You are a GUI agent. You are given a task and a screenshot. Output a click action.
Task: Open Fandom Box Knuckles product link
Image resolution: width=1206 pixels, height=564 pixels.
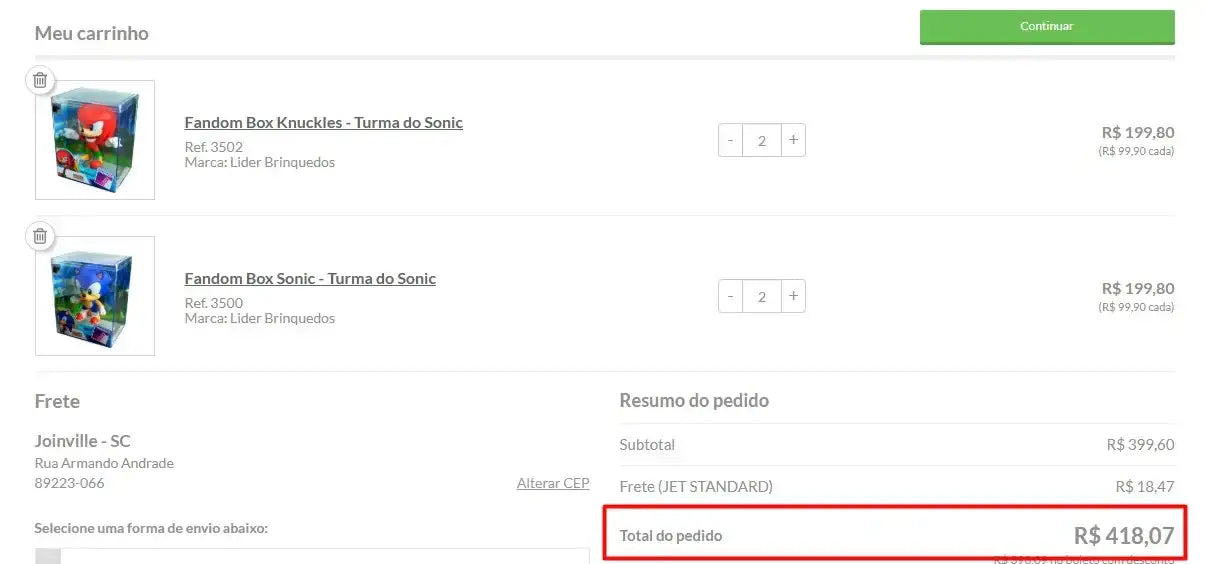pyautogui.click(x=323, y=123)
